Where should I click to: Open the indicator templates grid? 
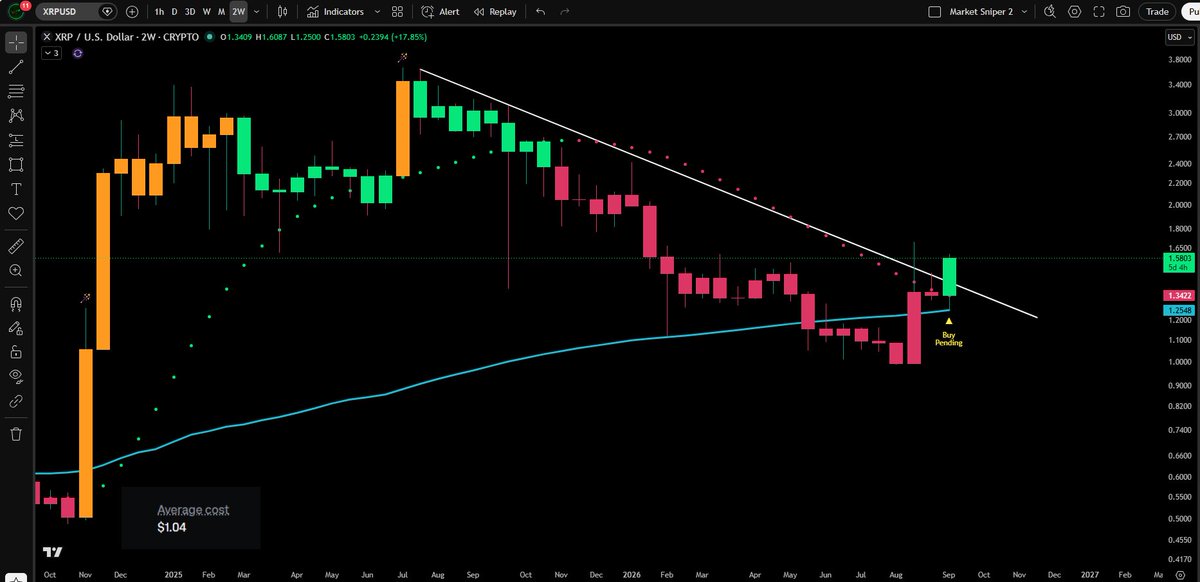(397, 12)
